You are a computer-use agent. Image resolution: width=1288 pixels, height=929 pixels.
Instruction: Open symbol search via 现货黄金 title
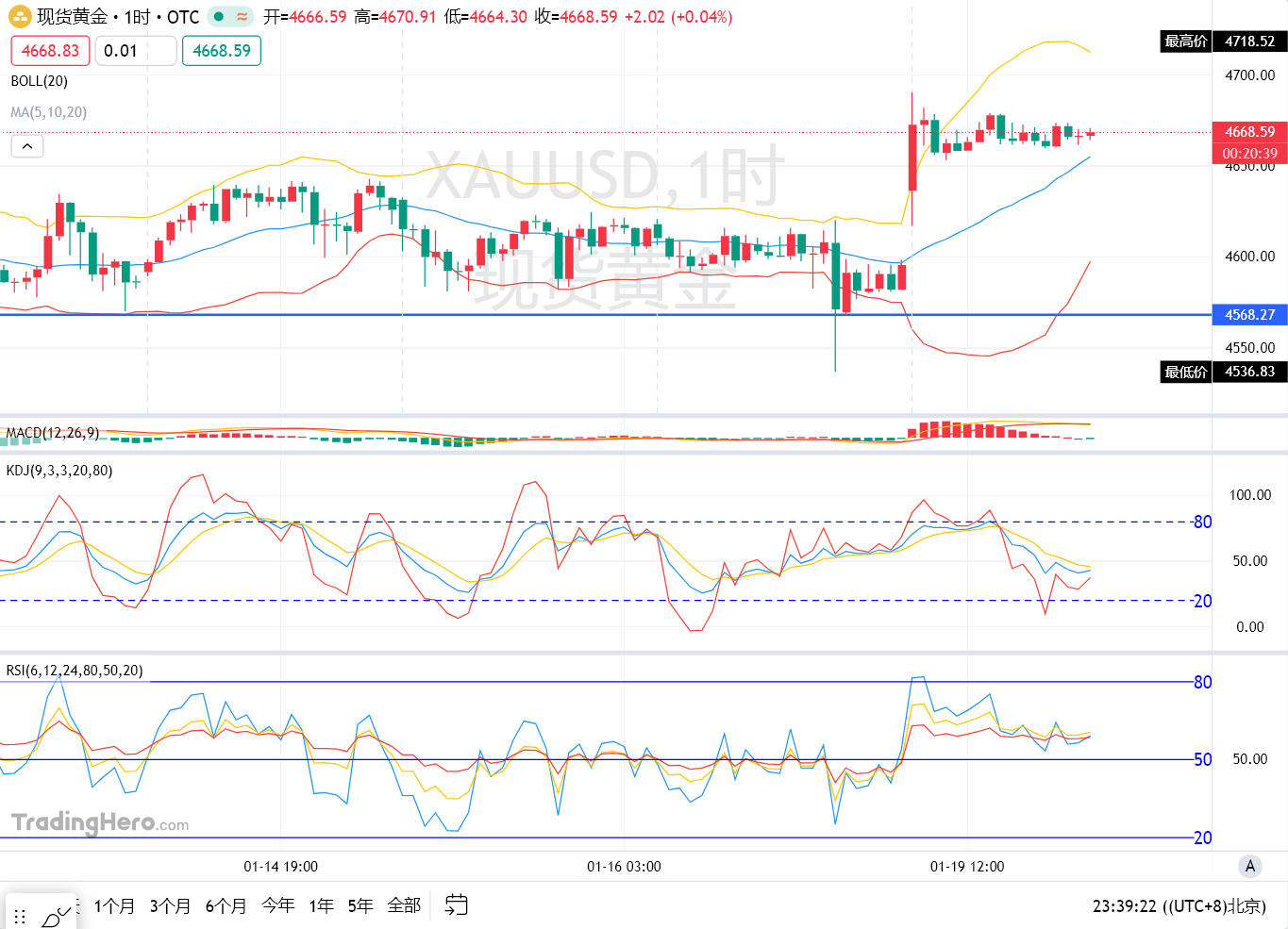pyautogui.click(x=72, y=17)
